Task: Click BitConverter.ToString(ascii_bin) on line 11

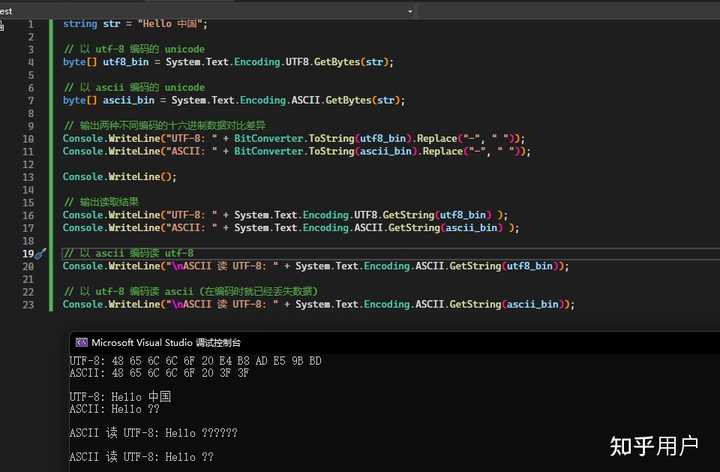Action: point(326,151)
